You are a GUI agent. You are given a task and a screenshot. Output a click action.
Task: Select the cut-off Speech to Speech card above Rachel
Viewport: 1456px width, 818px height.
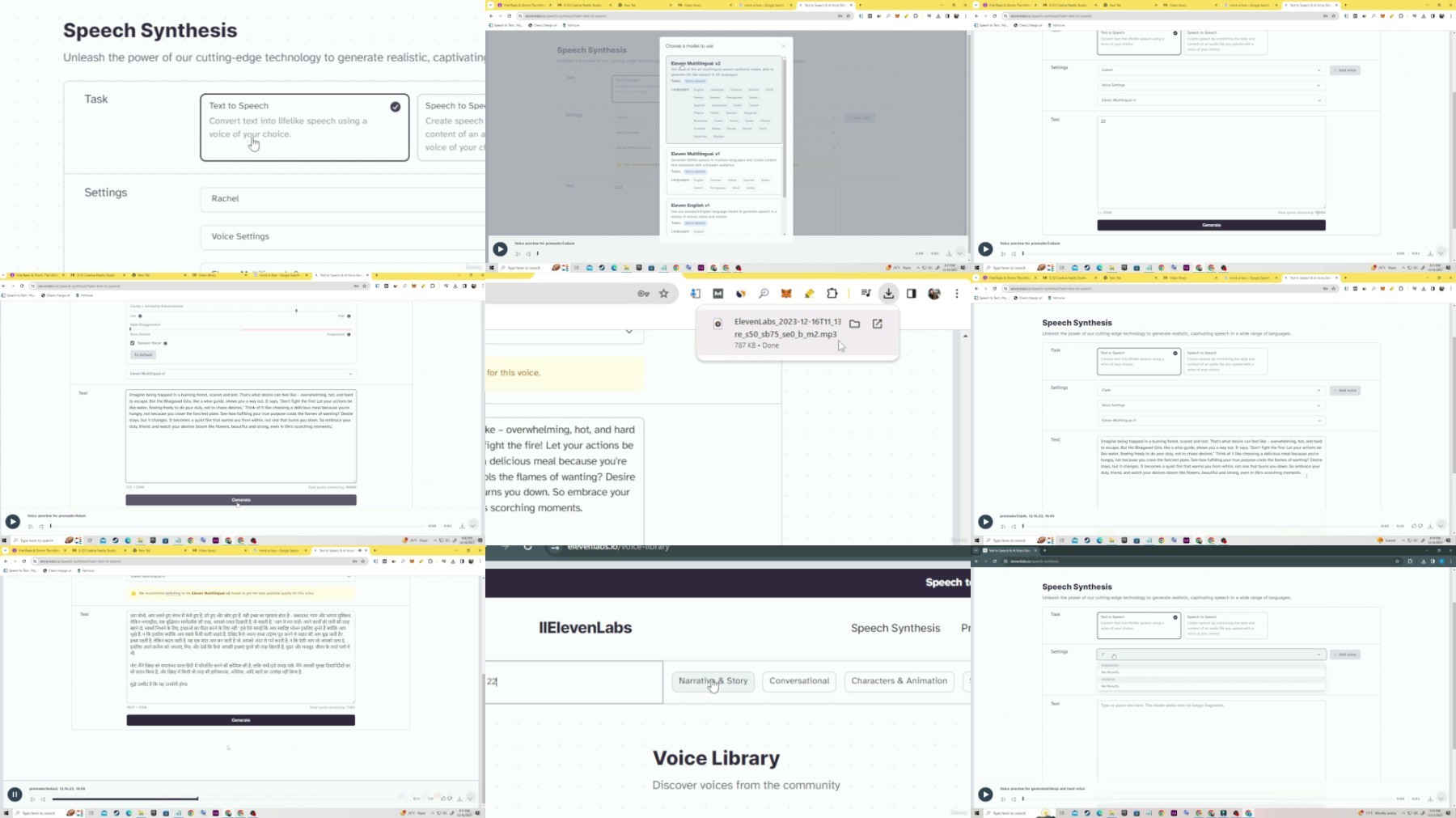(x=451, y=127)
